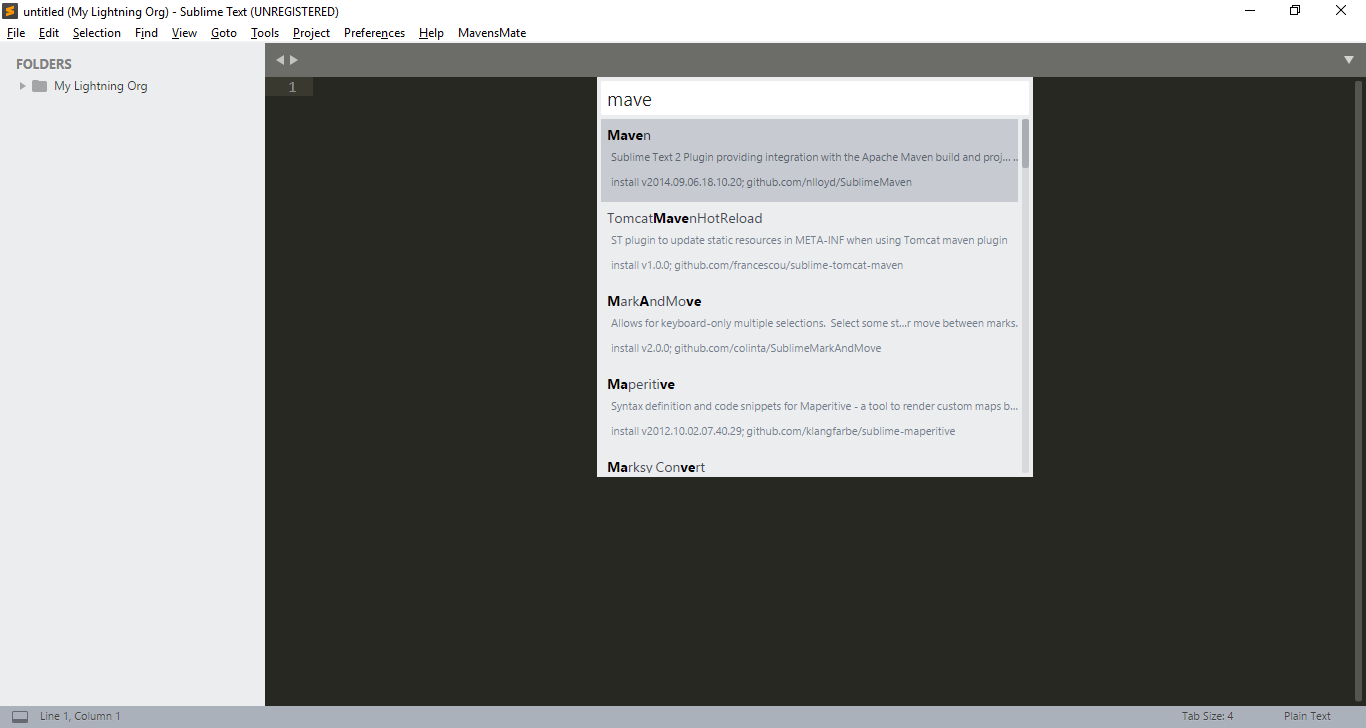Open the Edit menu
Image resolution: width=1366 pixels, height=728 pixels.
[49, 33]
